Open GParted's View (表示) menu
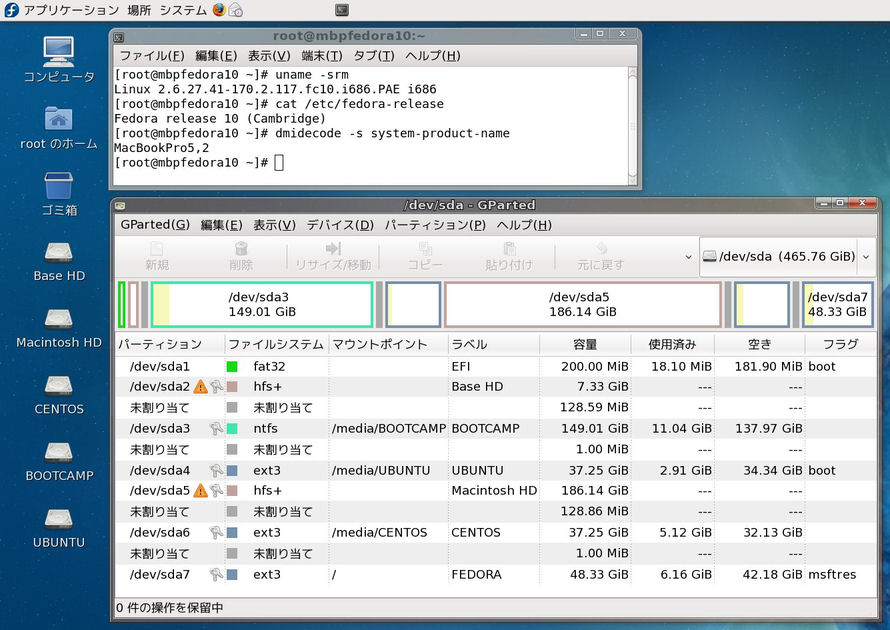 tap(274, 225)
